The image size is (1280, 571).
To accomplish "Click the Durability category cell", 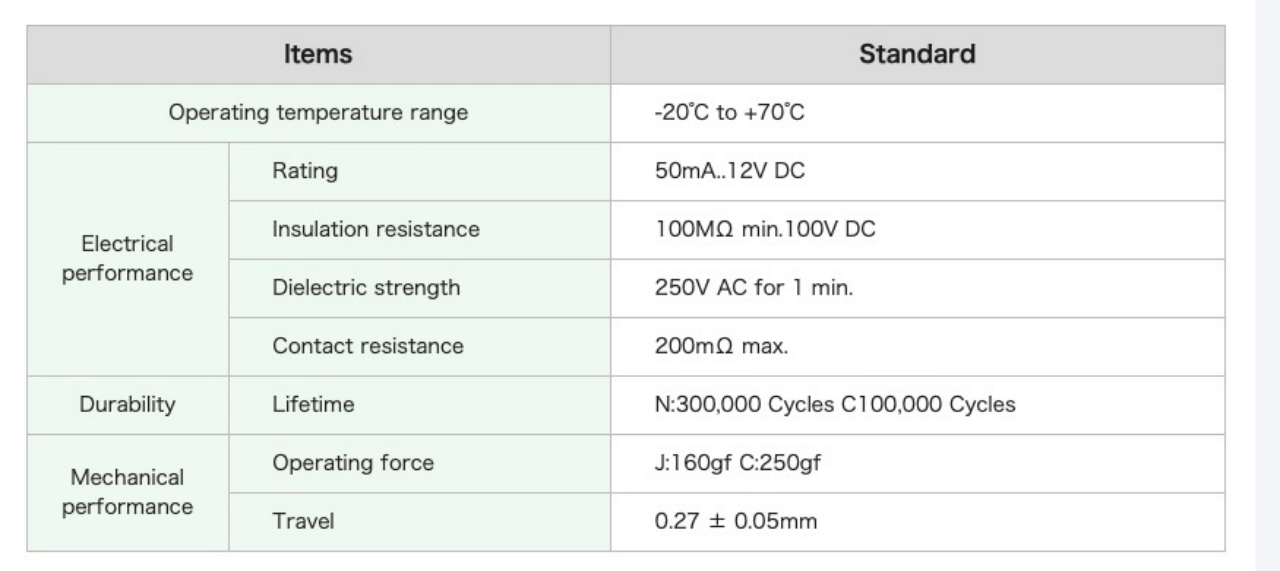I will [x=128, y=405].
